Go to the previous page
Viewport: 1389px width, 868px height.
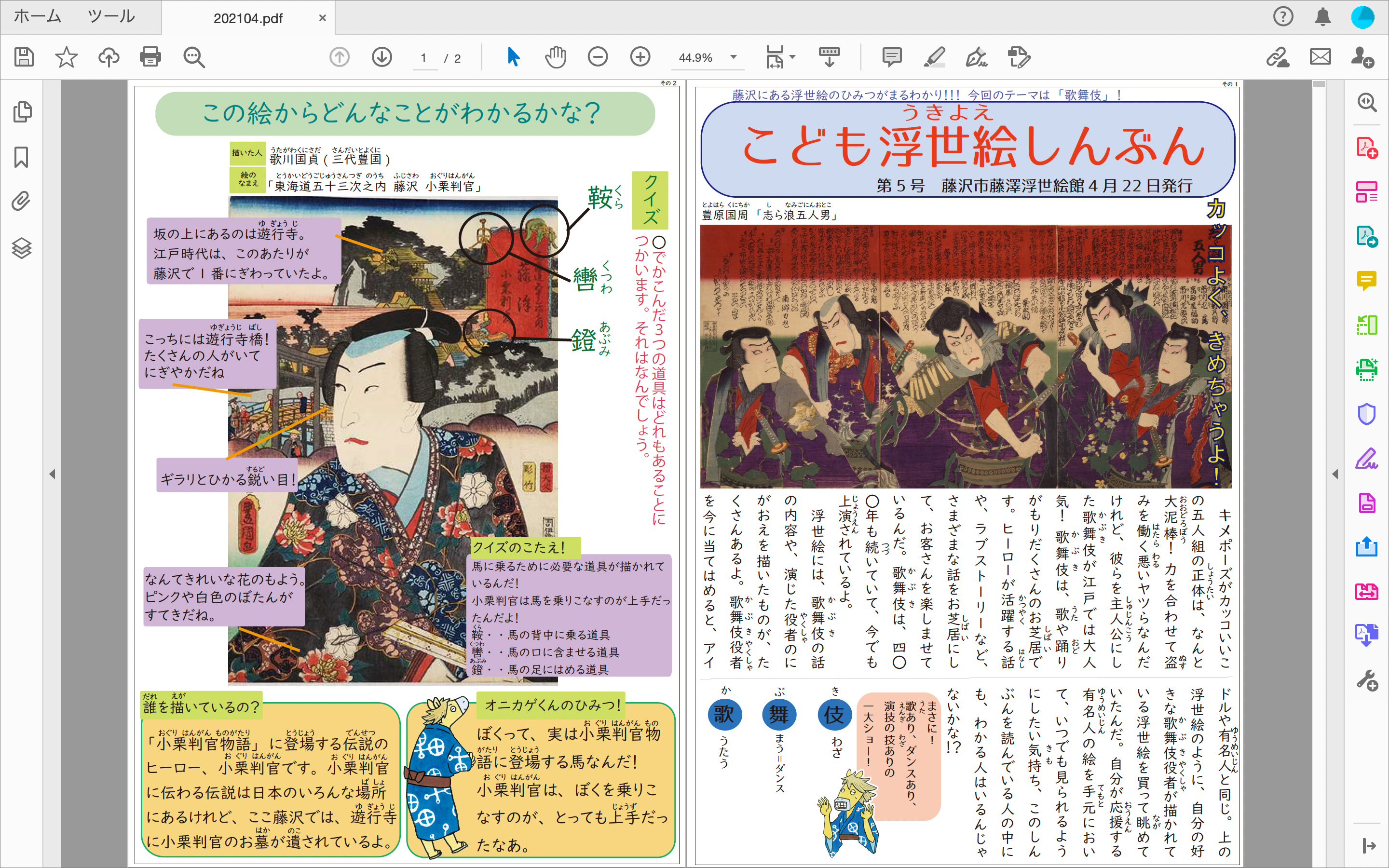(339, 57)
